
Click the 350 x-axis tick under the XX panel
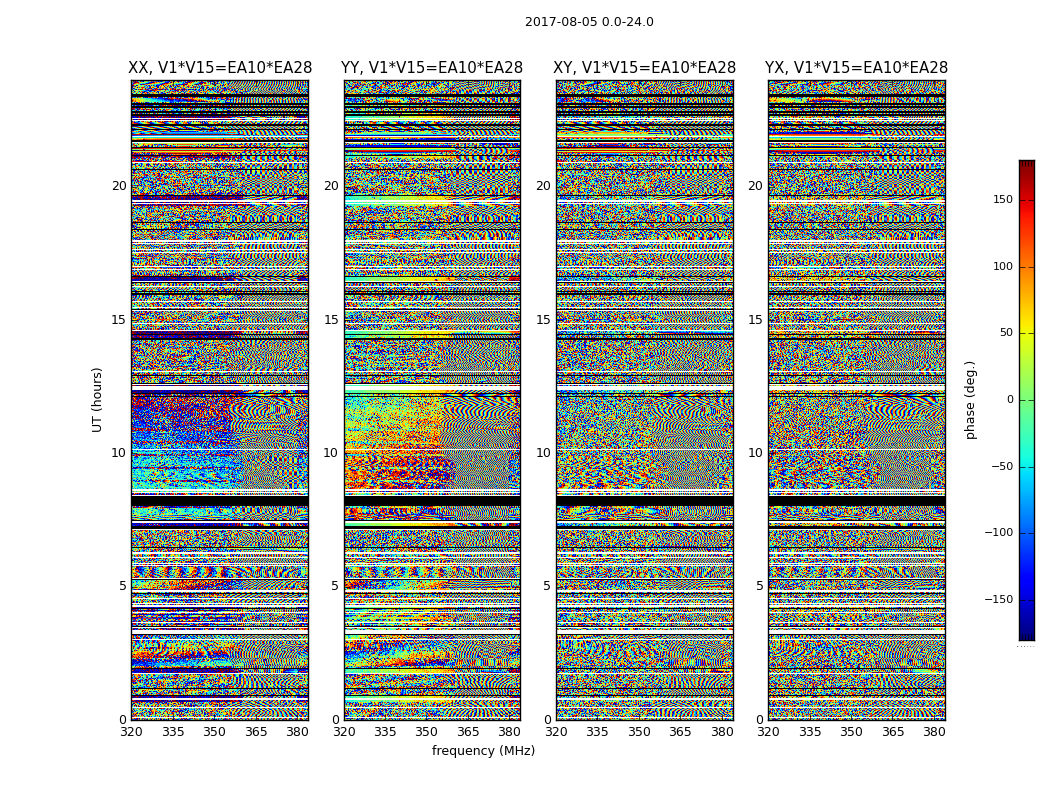coord(215,732)
